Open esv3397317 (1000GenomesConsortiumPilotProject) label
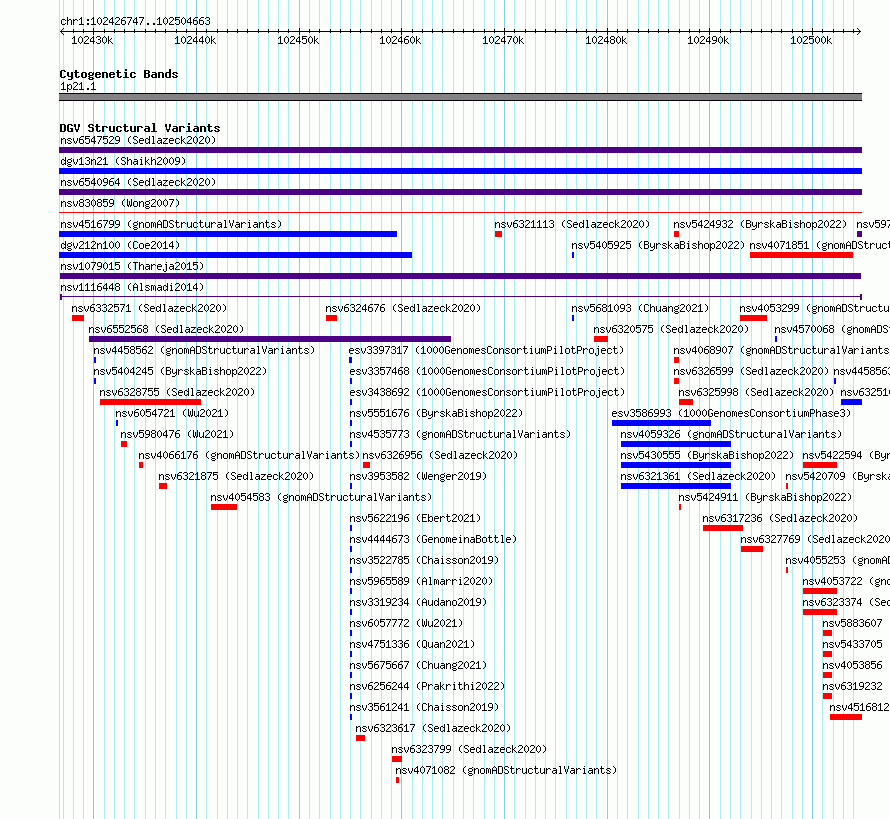 (x=486, y=350)
